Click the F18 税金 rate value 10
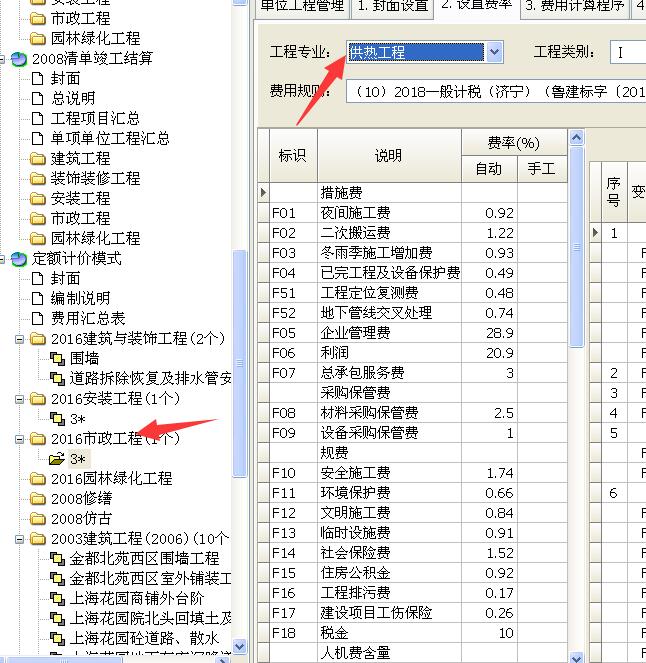Viewport: 646px width, 663px height. pyautogui.click(x=489, y=633)
